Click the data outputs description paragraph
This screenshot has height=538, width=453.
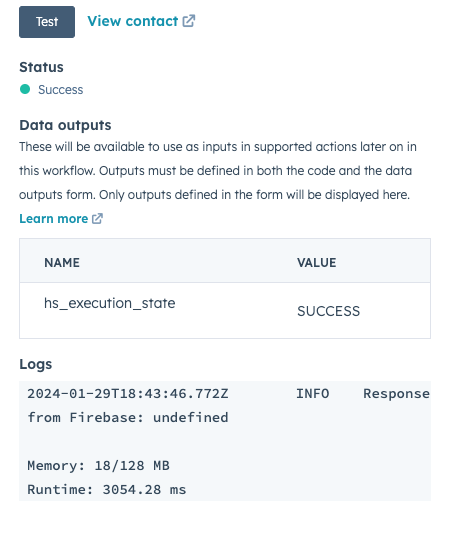click(218, 171)
